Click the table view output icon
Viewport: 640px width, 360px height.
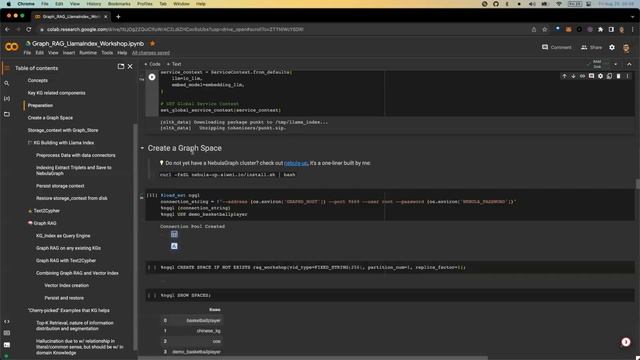[174, 234]
